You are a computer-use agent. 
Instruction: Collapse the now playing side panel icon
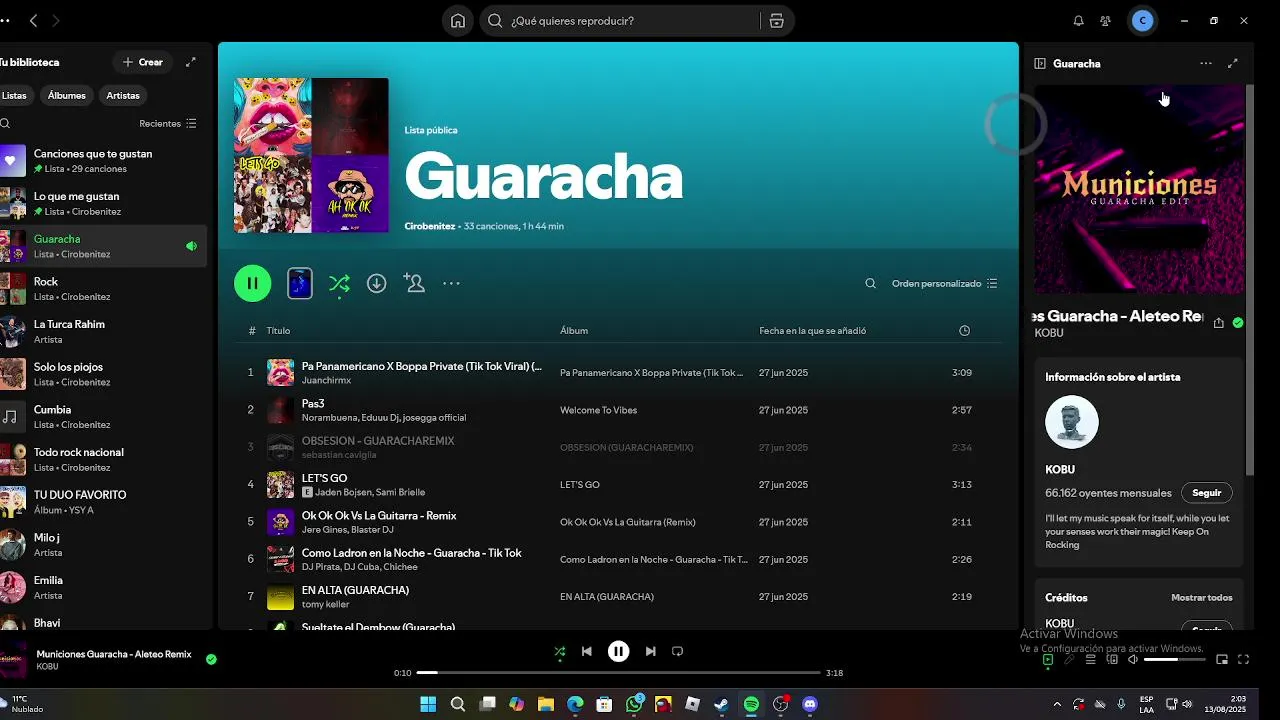tap(1040, 63)
